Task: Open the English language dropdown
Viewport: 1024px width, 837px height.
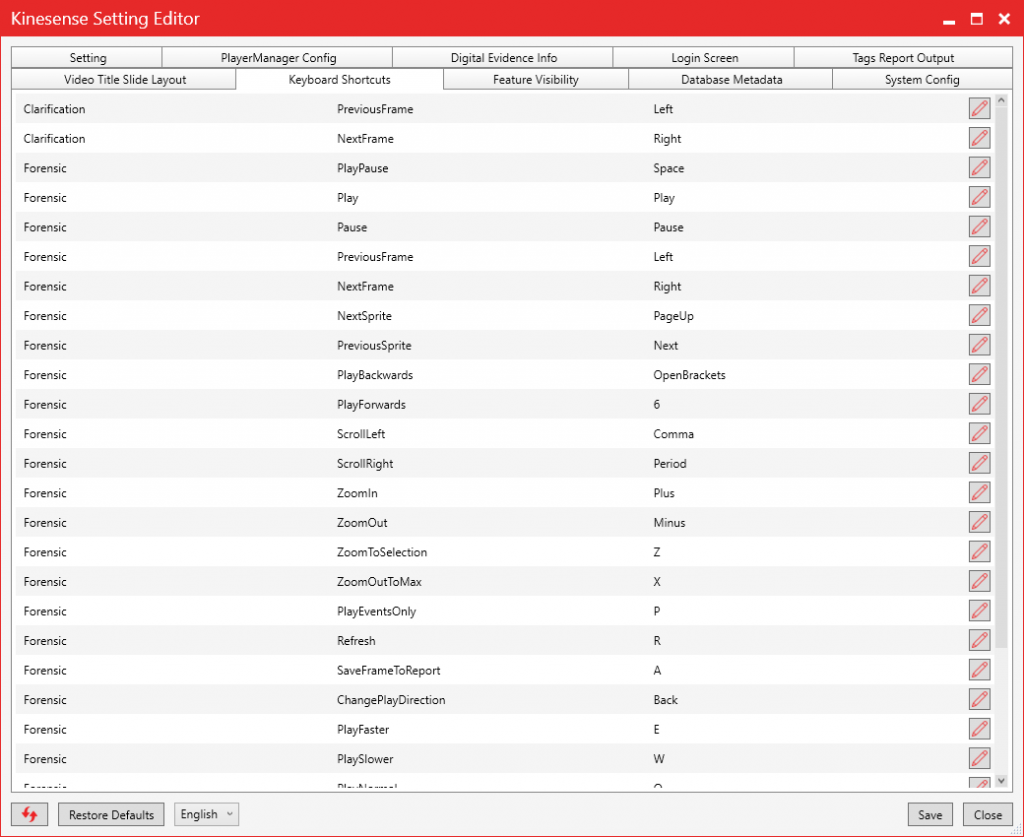Action: (206, 814)
